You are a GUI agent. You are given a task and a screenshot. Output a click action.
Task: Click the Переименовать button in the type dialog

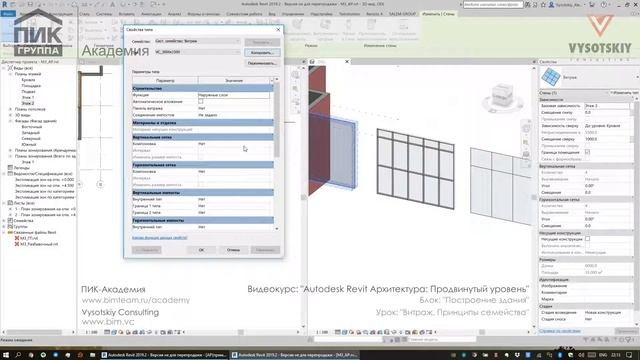click(262, 63)
